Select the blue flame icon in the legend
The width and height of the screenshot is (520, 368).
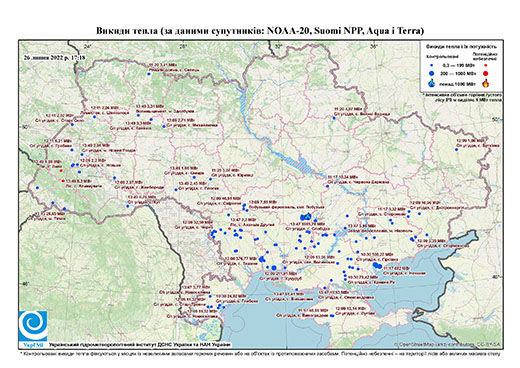[432, 83]
